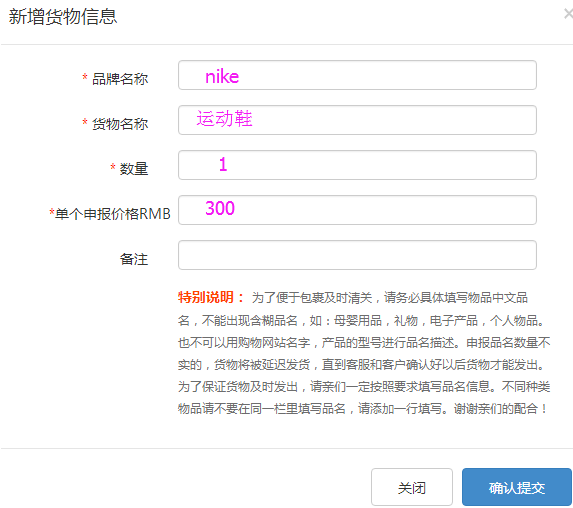
Task: Focus the empty 备注 remarks field
Action: pos(357,255)
